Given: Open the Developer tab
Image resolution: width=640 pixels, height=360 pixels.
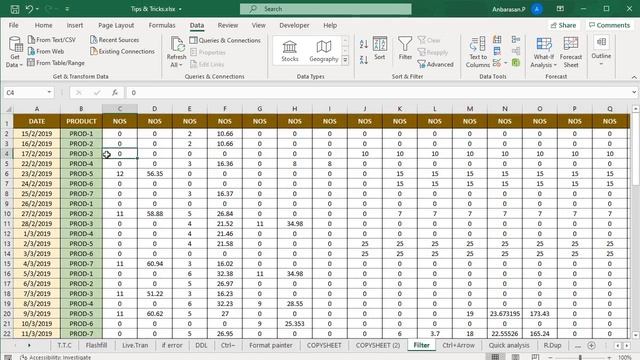Looking at the screenshot, I should point(294,25).
